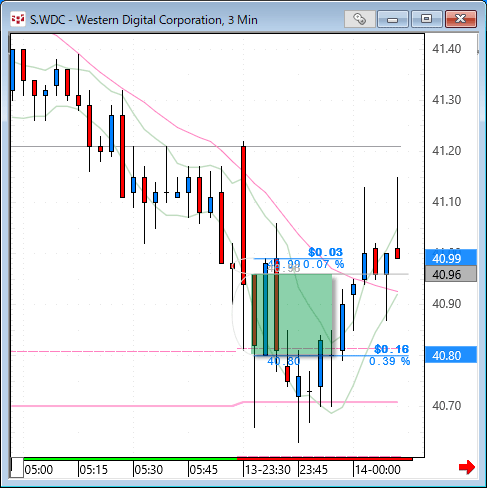Click the $0.03 profit annotation
This screenshot has height=488, width=487.
click(x=325, y=252)
